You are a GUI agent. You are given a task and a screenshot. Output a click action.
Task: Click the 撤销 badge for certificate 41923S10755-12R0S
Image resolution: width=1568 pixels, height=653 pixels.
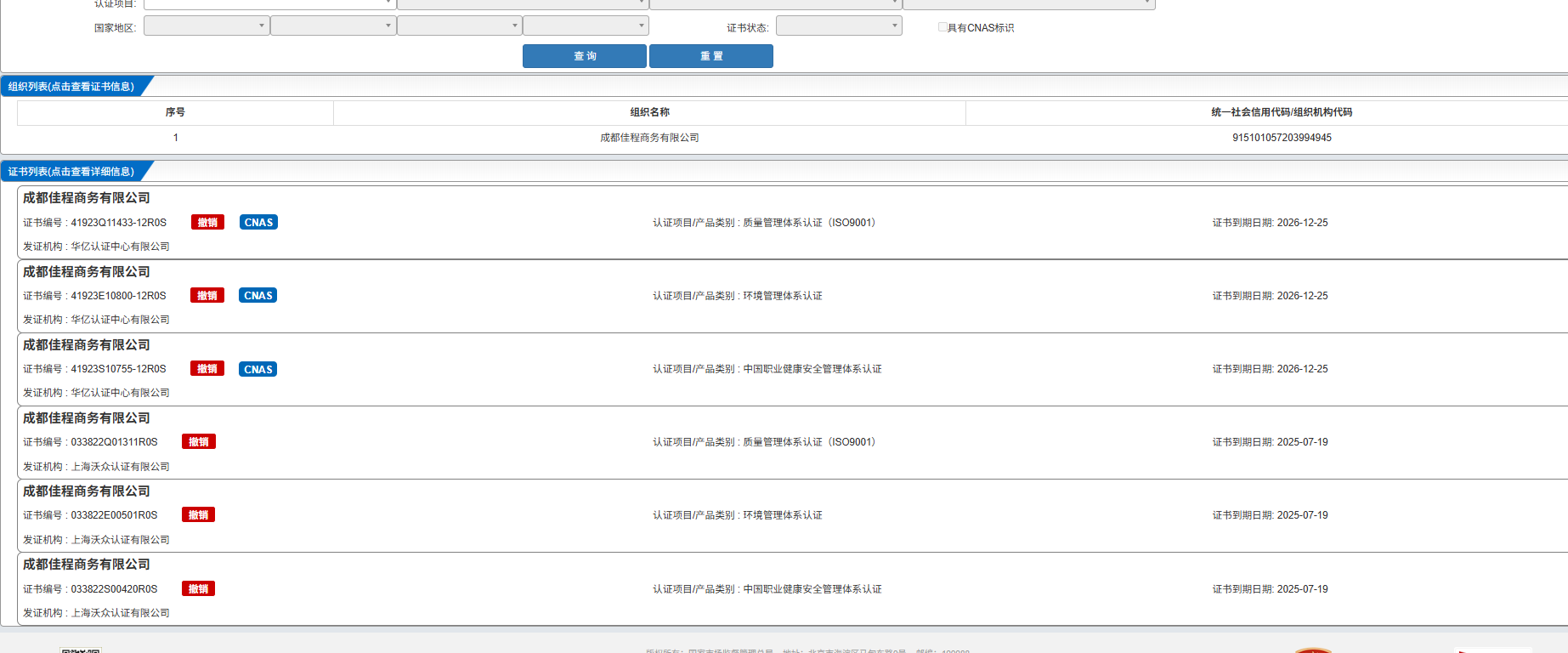(x=207, y=369)
